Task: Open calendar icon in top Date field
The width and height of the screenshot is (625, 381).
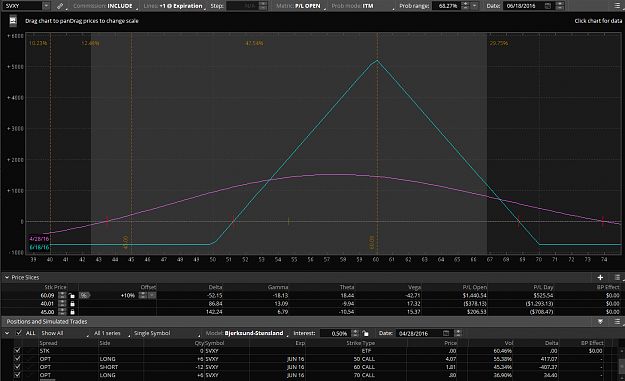Action: point(548,6)
